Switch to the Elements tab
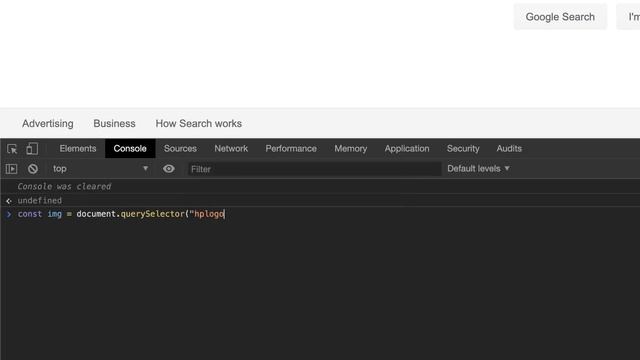 point(78,149)
